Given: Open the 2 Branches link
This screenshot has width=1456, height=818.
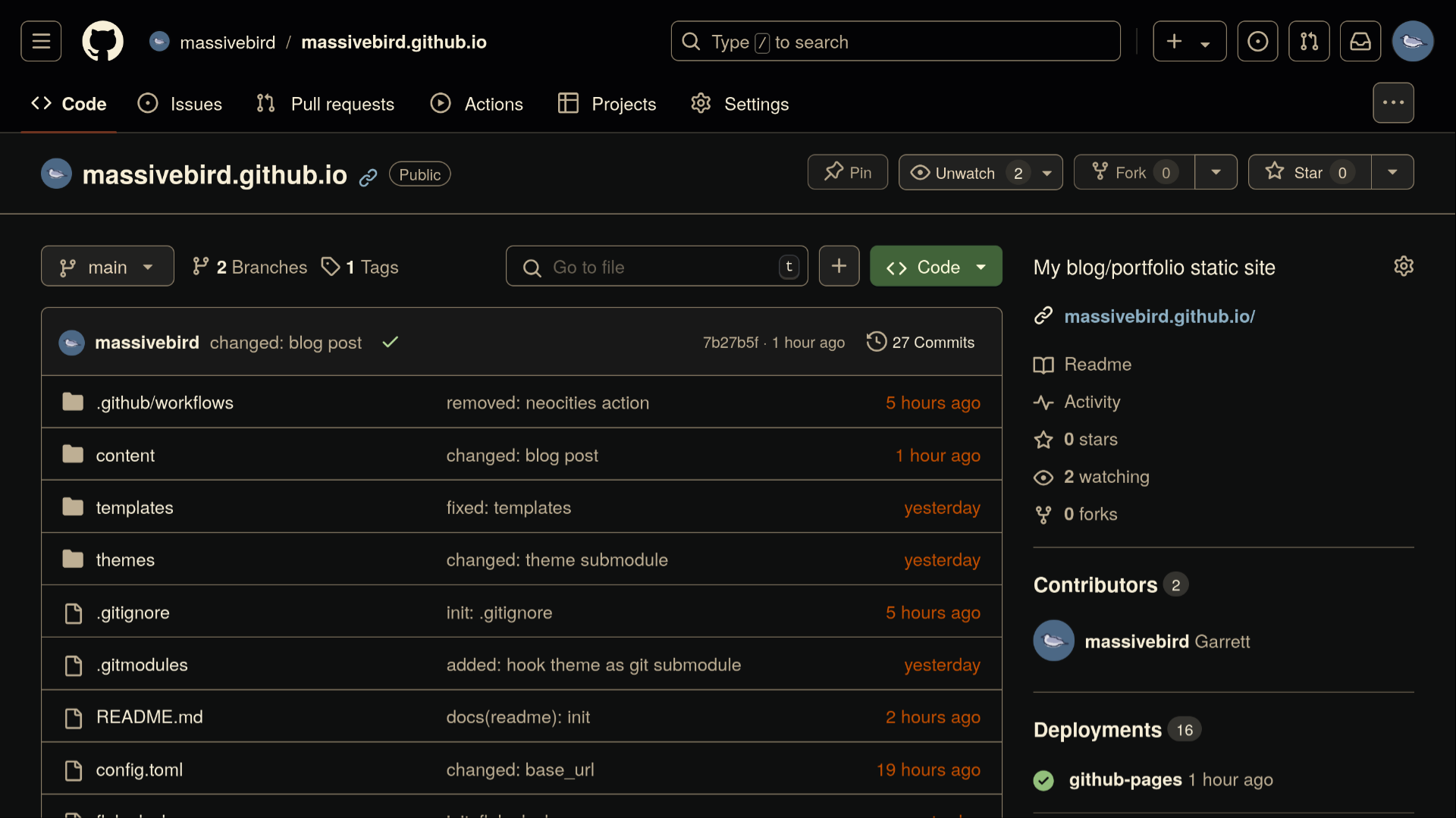Looking at the screenshot, I should [x=249, y=267].
